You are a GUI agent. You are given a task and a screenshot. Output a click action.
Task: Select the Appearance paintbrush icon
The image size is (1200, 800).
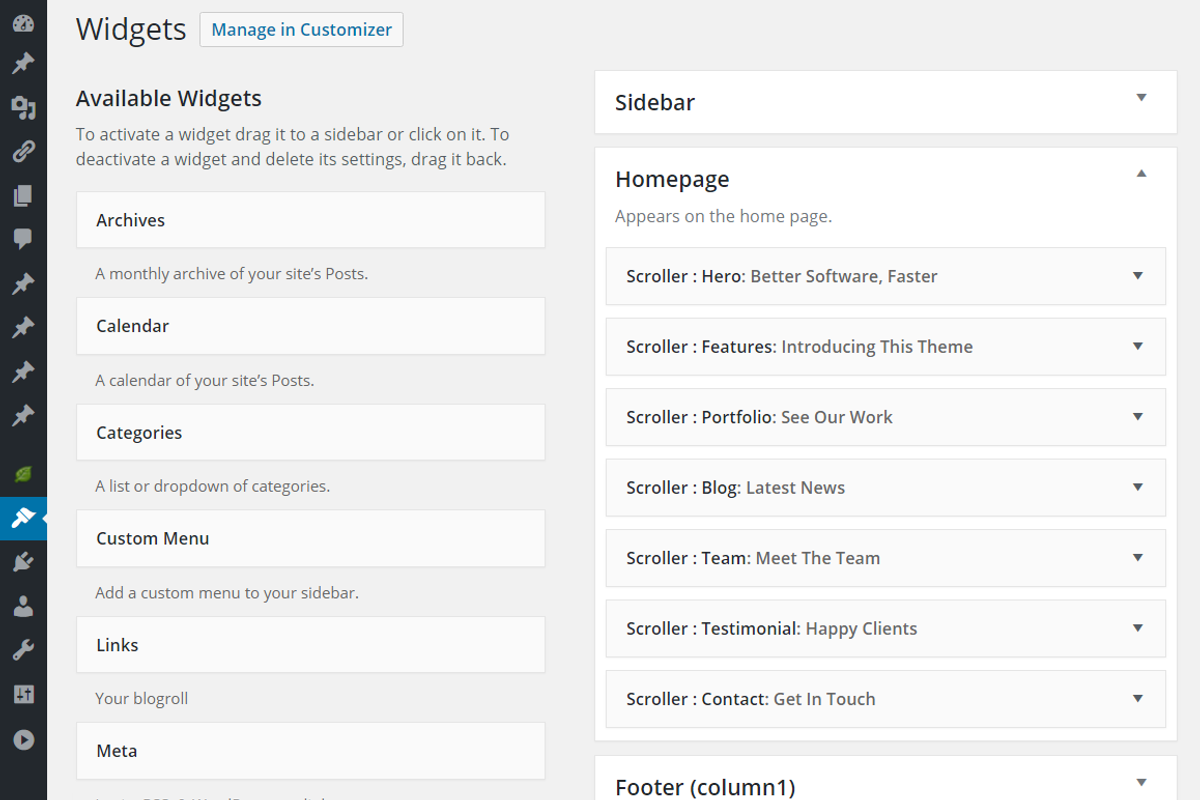coord(23,518)
